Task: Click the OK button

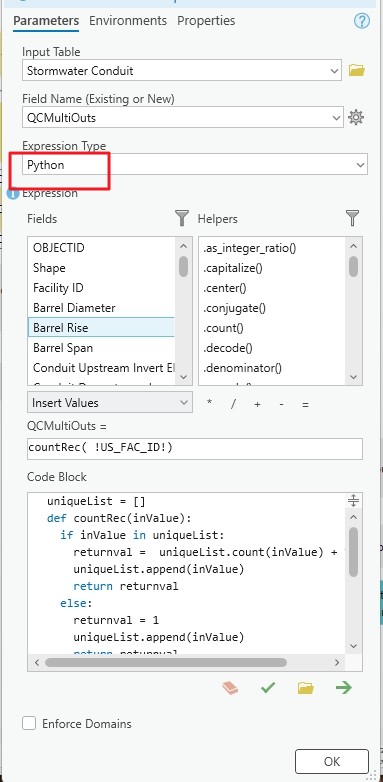Action: click(332, 762)
